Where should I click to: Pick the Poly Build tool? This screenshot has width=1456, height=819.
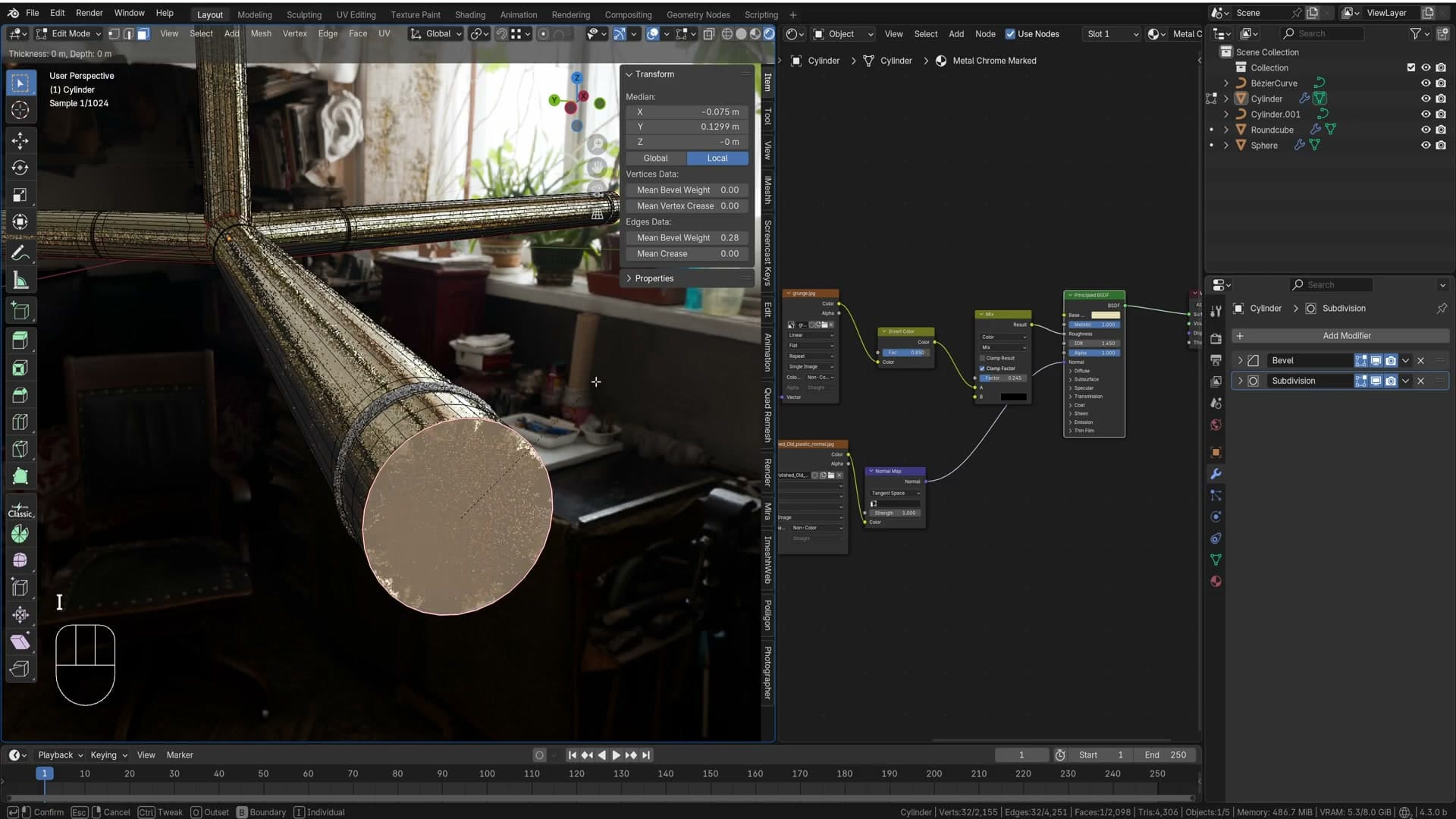20,476
